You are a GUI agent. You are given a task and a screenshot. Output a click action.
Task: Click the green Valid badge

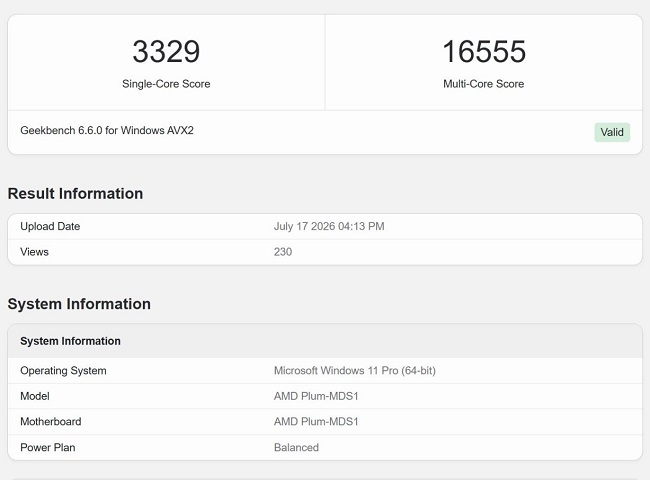[x=612, y=132]
